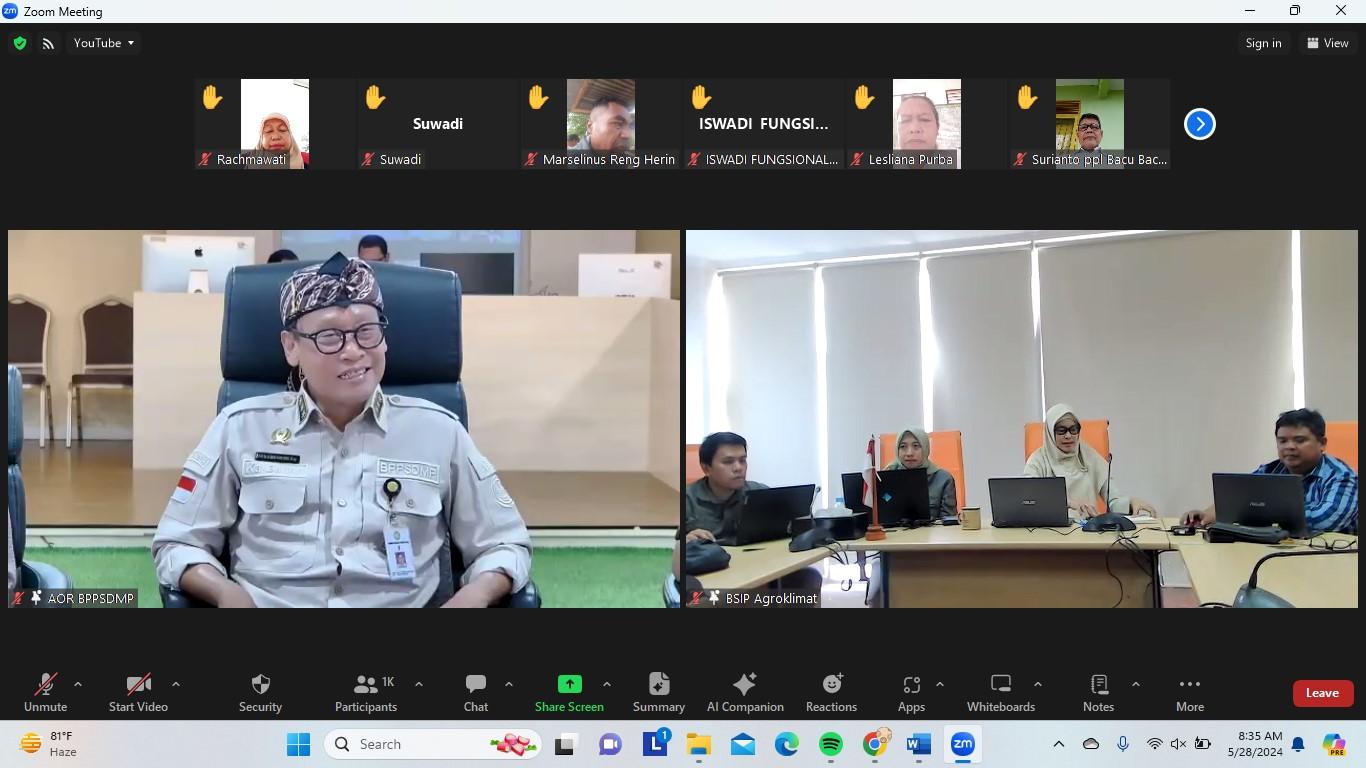Click the red Leave button

pyautogui.click(x=1322, y=692)
